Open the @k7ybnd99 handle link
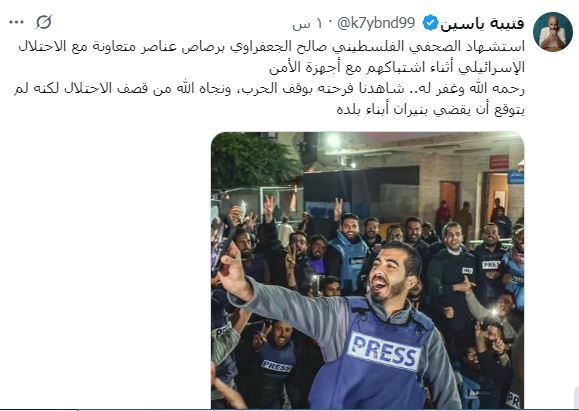Screen dimensions: 579x411 point(376,23)
